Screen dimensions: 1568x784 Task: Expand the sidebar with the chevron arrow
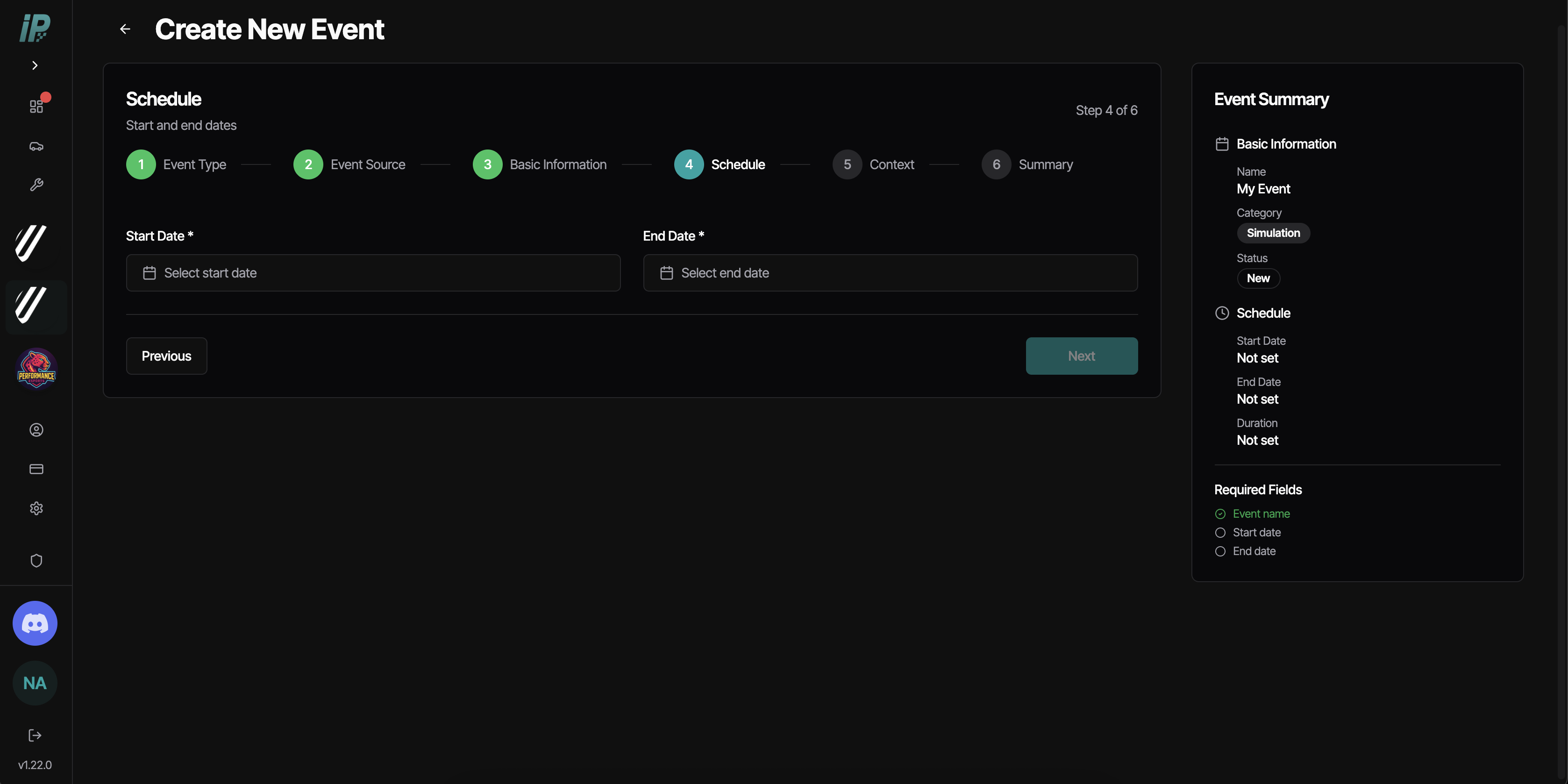coord(35,65)
